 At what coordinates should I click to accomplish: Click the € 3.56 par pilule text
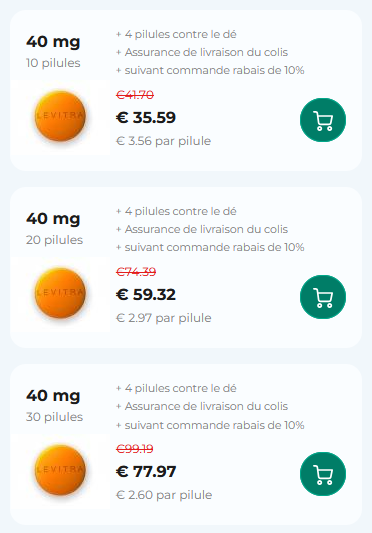[164, 141]
